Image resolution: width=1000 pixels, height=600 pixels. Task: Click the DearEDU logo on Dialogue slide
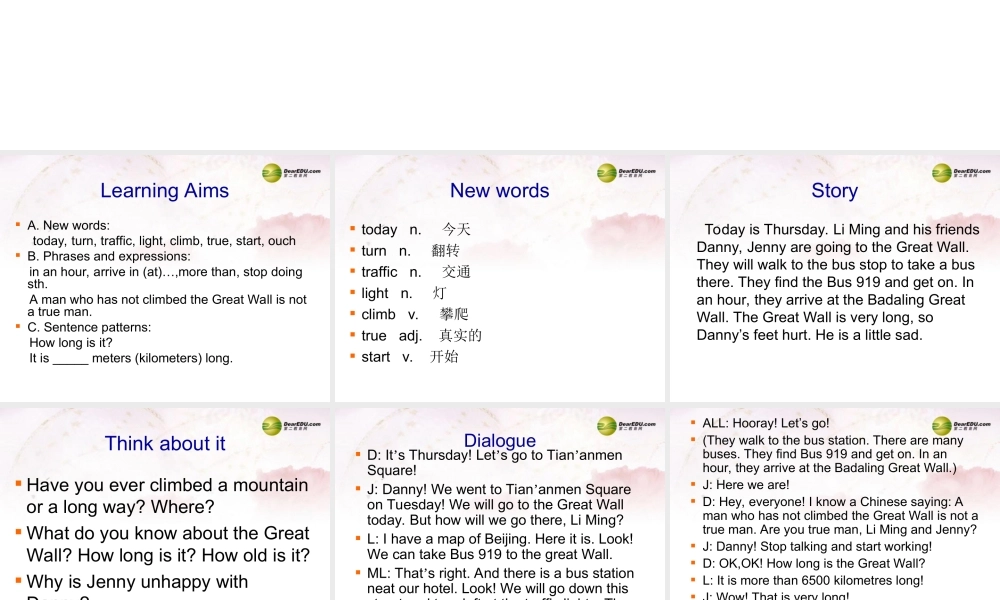click(x=626, y=425)
